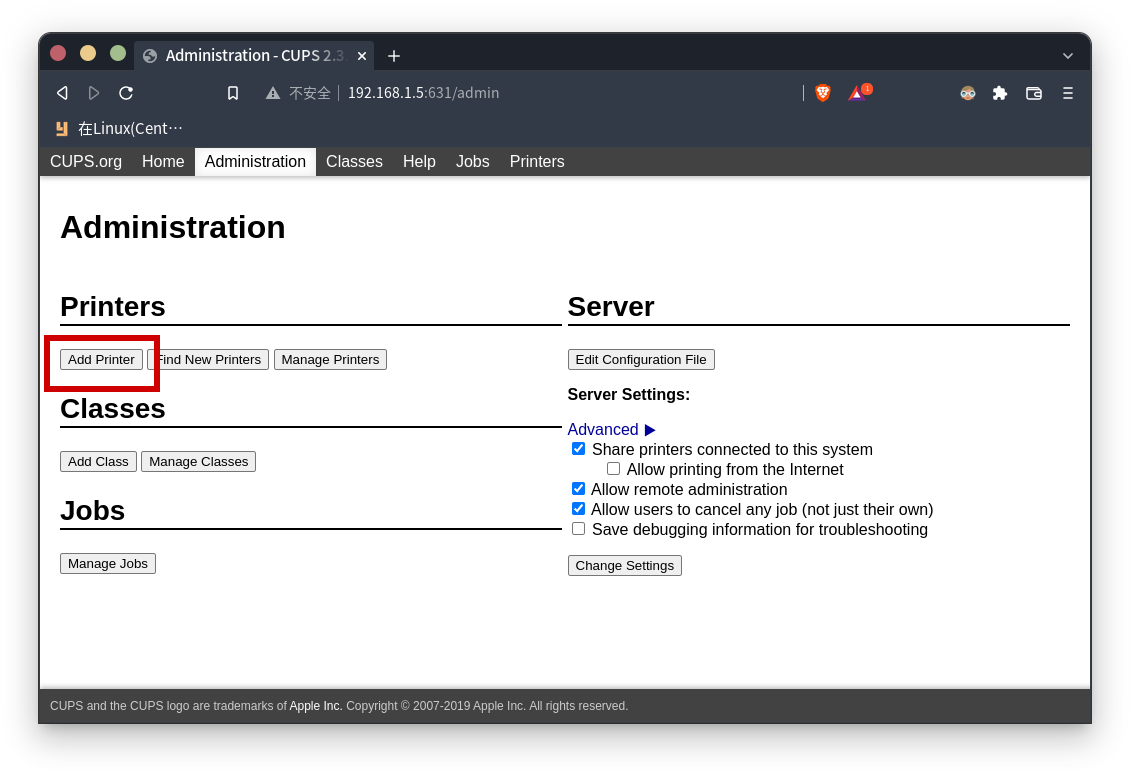Open the Brave wallet icon

[x=1034, y=93]
